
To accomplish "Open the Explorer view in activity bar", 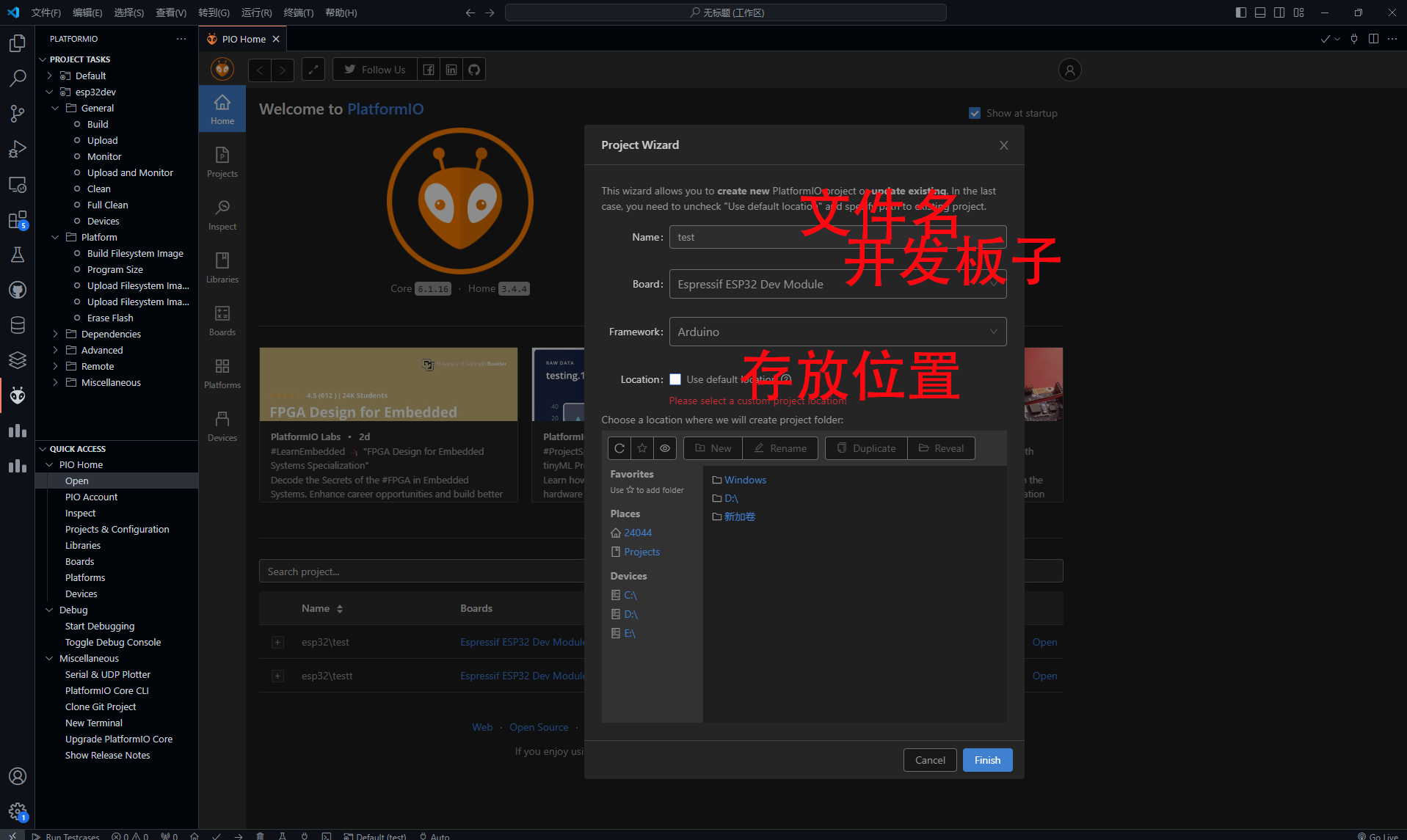I will click(18, 43).
